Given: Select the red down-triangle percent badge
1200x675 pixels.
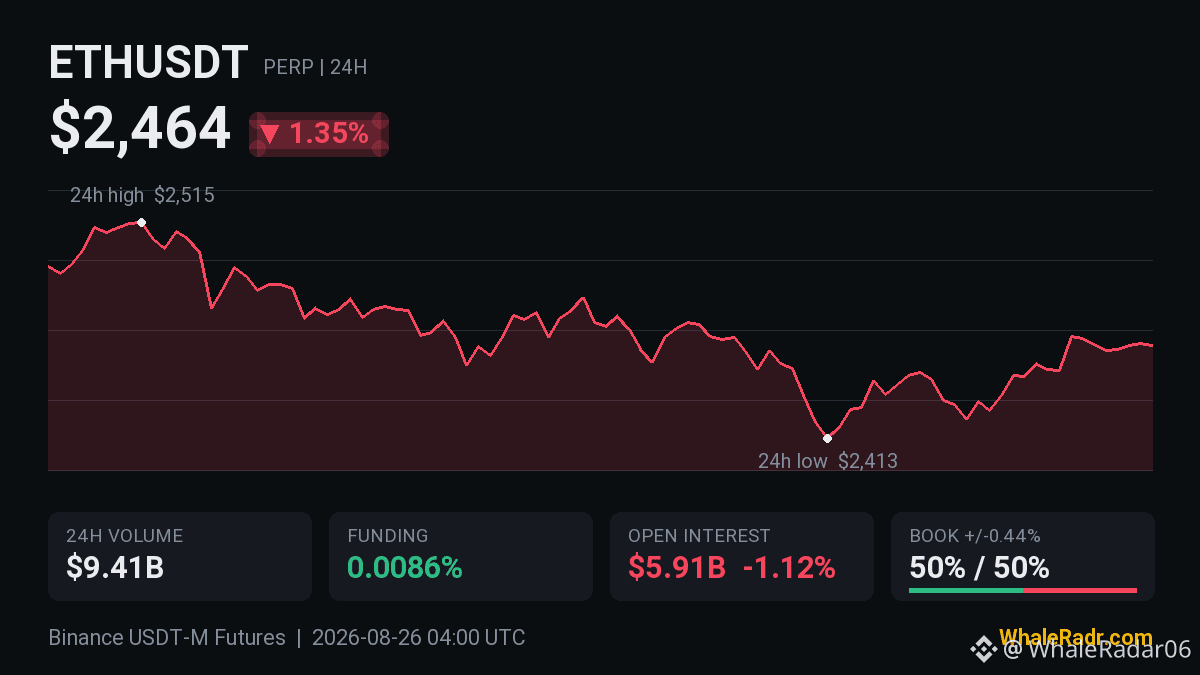Looking at the screenshot, I should (319, 134).
